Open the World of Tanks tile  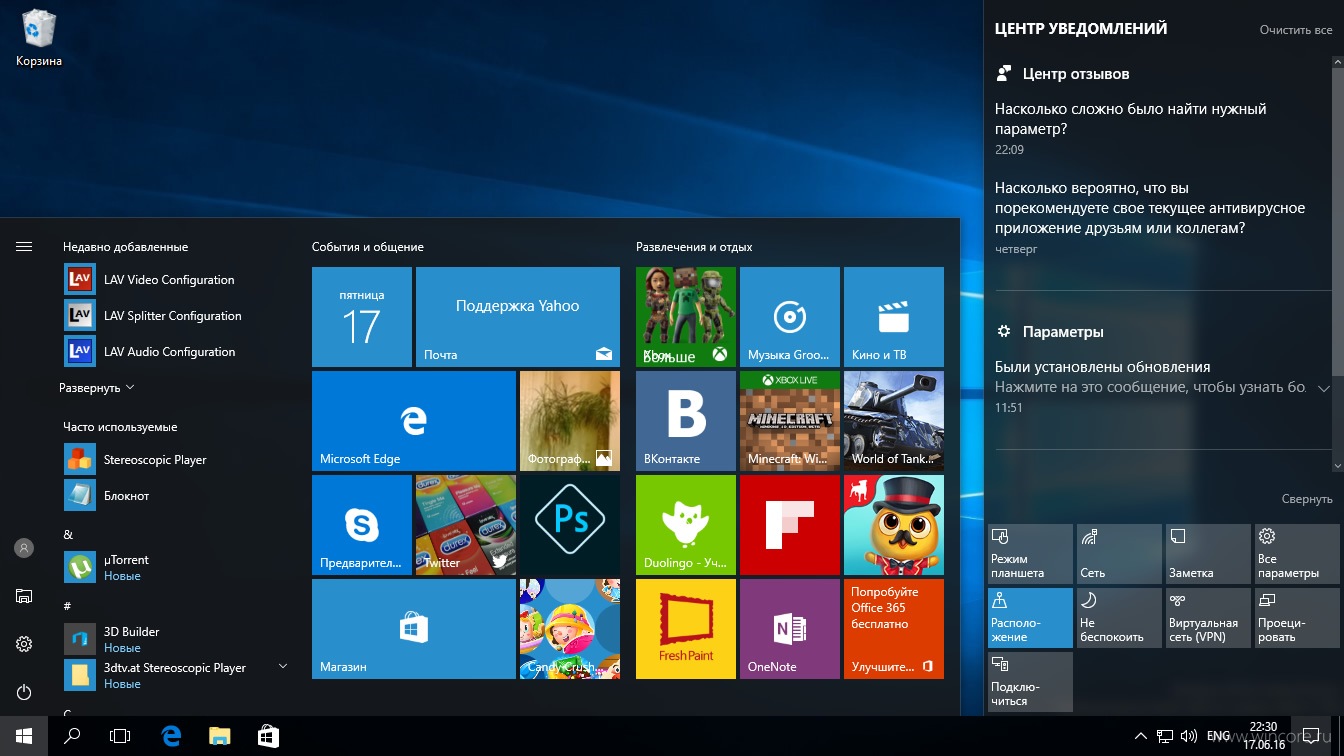pyautogui.click(x=894, y=421)
